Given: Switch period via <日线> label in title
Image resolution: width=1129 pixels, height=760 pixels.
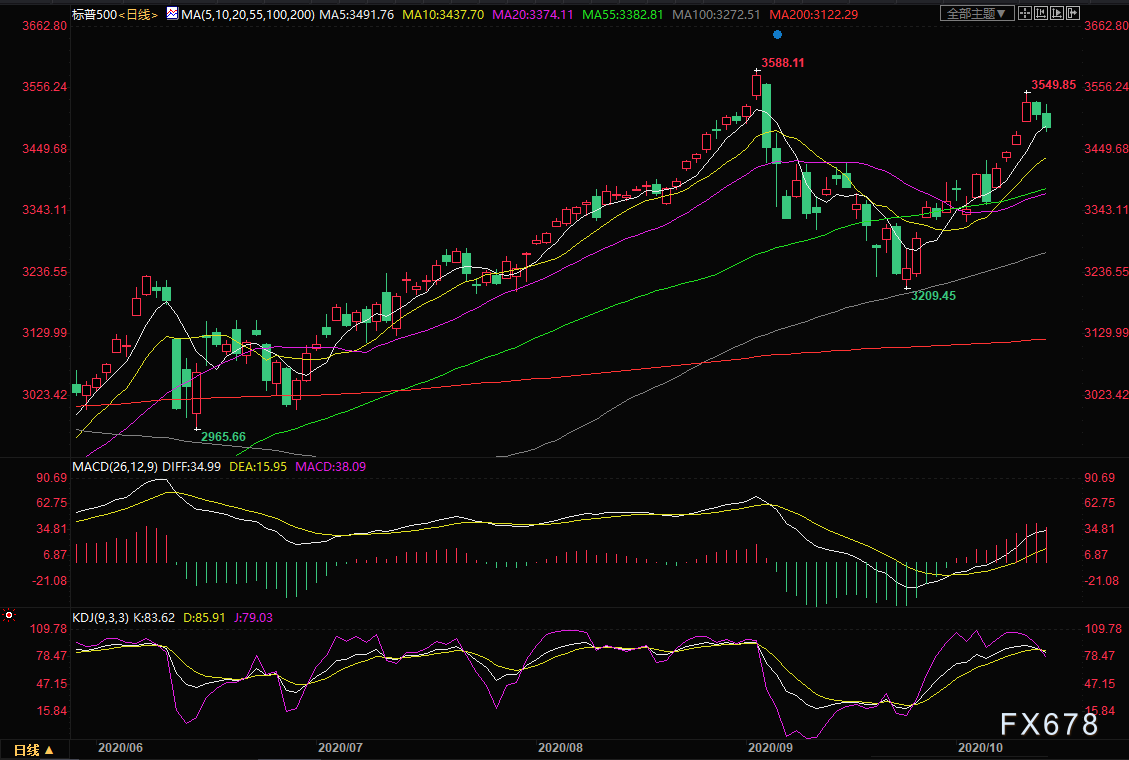Looking at the screenshot, I should pos(138,14).
